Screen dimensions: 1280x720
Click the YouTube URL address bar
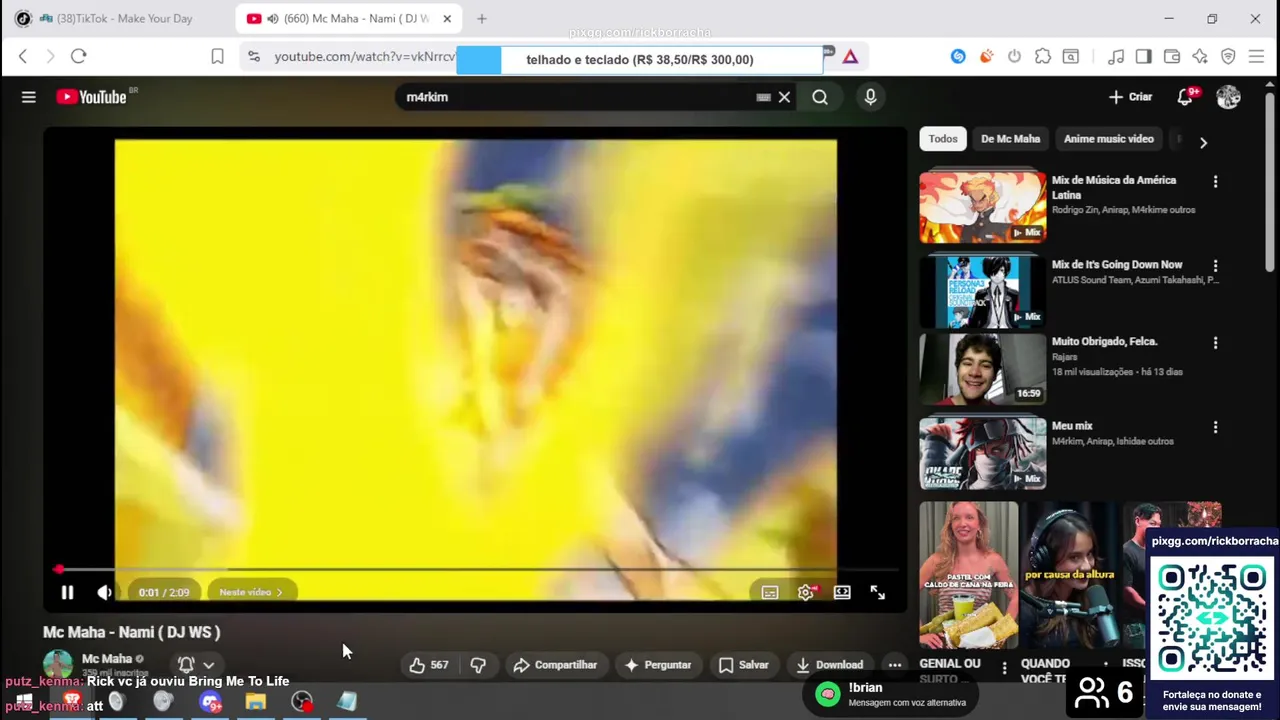coord(364,57)
